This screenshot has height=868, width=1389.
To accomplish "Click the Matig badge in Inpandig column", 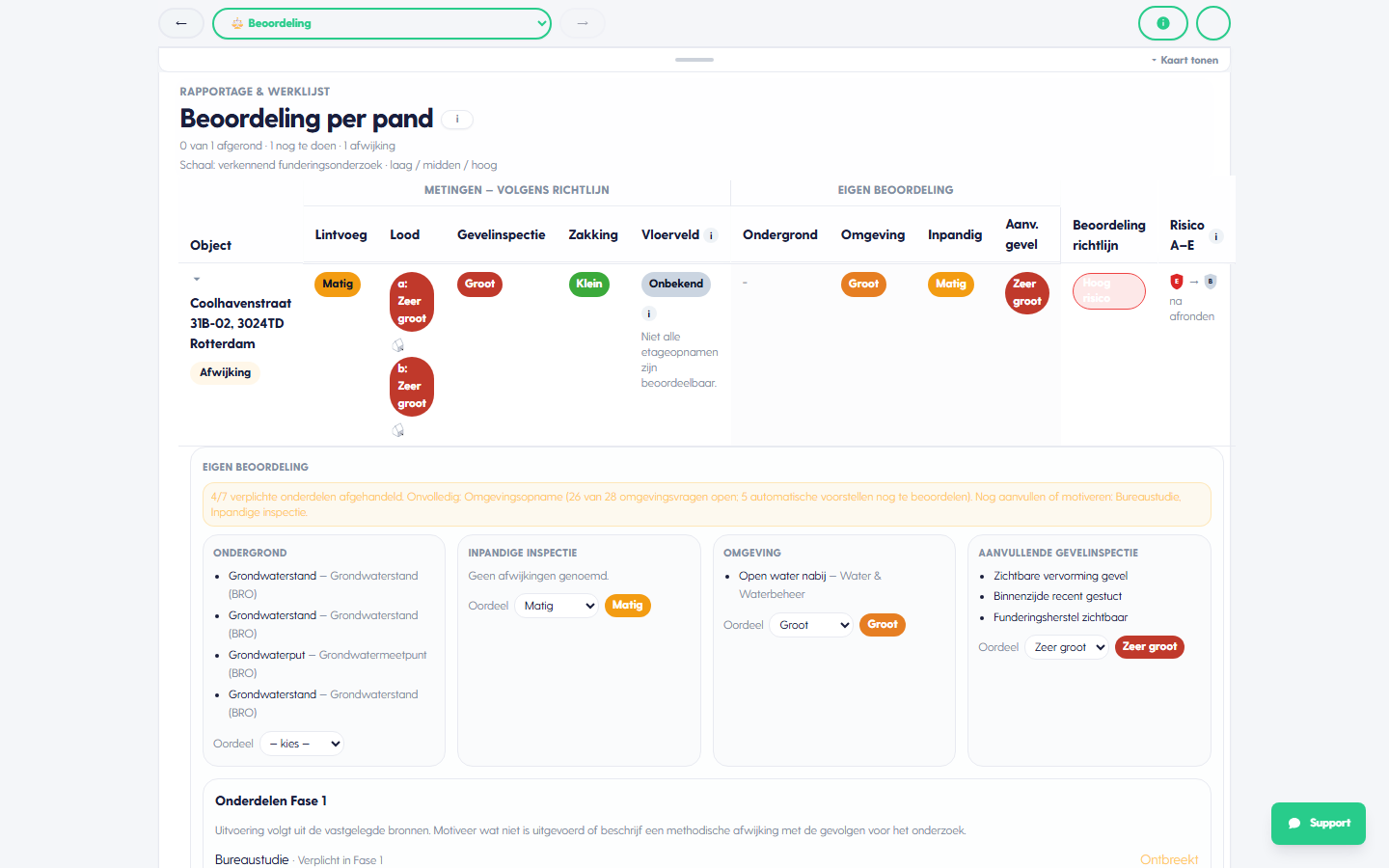I will point(951,285).
